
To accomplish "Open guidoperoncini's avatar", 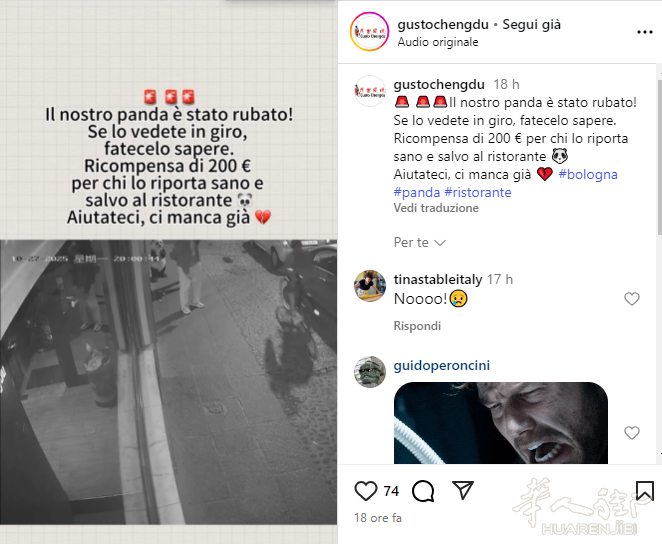I will pos(370,372).
